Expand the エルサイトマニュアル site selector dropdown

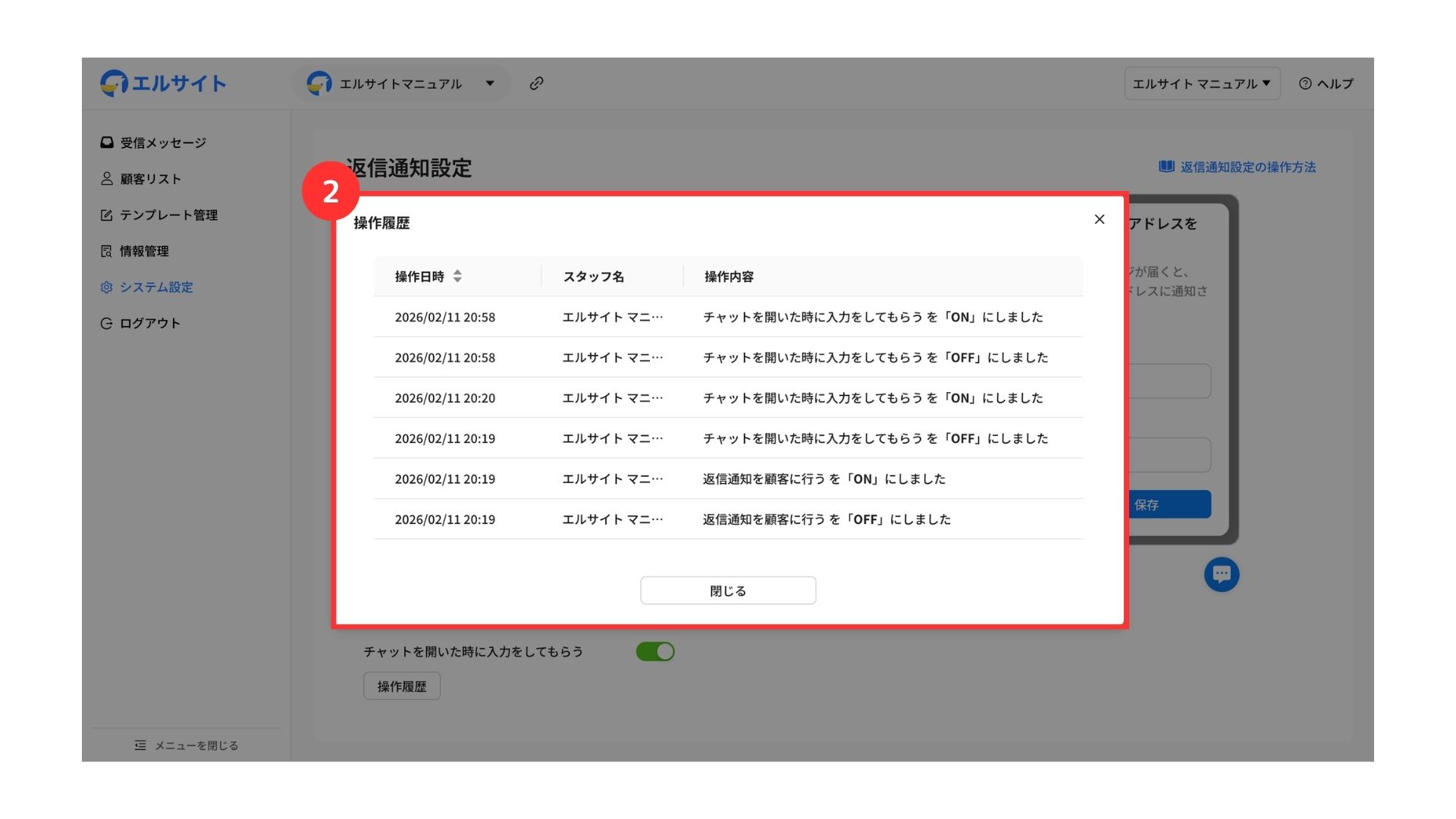coord(490,83)
